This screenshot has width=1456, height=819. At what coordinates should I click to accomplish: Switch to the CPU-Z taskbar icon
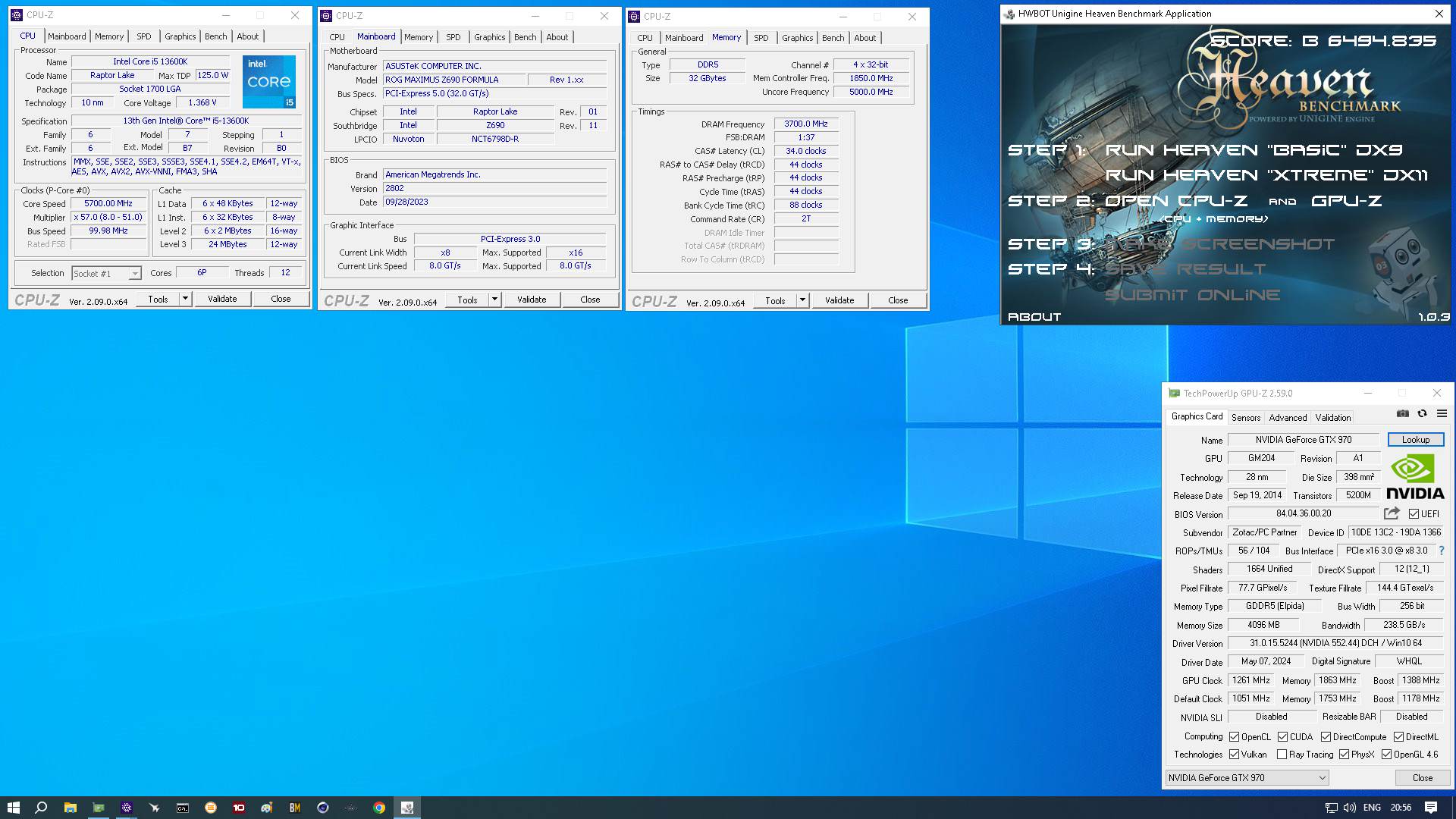127,808
